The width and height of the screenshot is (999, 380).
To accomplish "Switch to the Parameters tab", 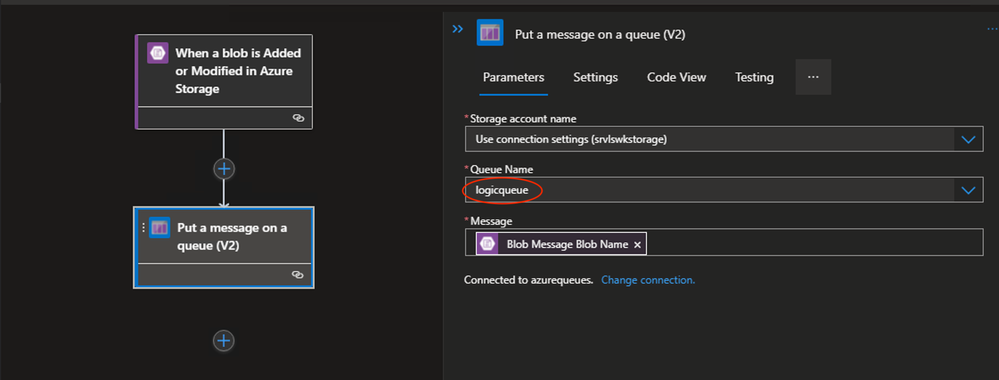I will coord(514,77).
